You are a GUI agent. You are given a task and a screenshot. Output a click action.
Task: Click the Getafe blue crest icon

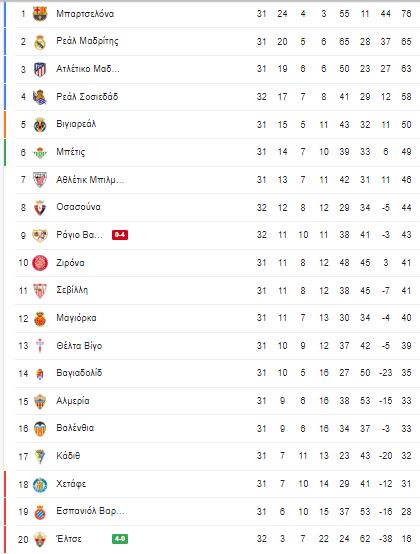point(40,485)
